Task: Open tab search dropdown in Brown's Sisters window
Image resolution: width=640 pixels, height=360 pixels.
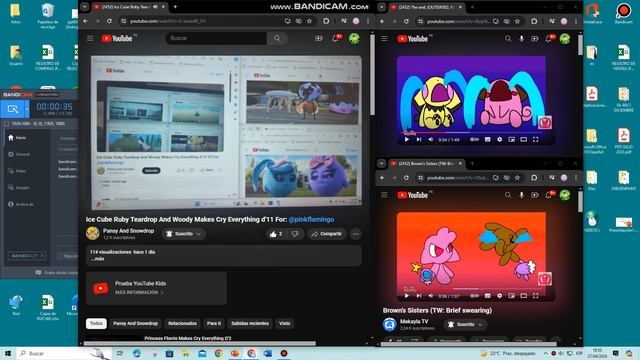Action: [381, 163]
